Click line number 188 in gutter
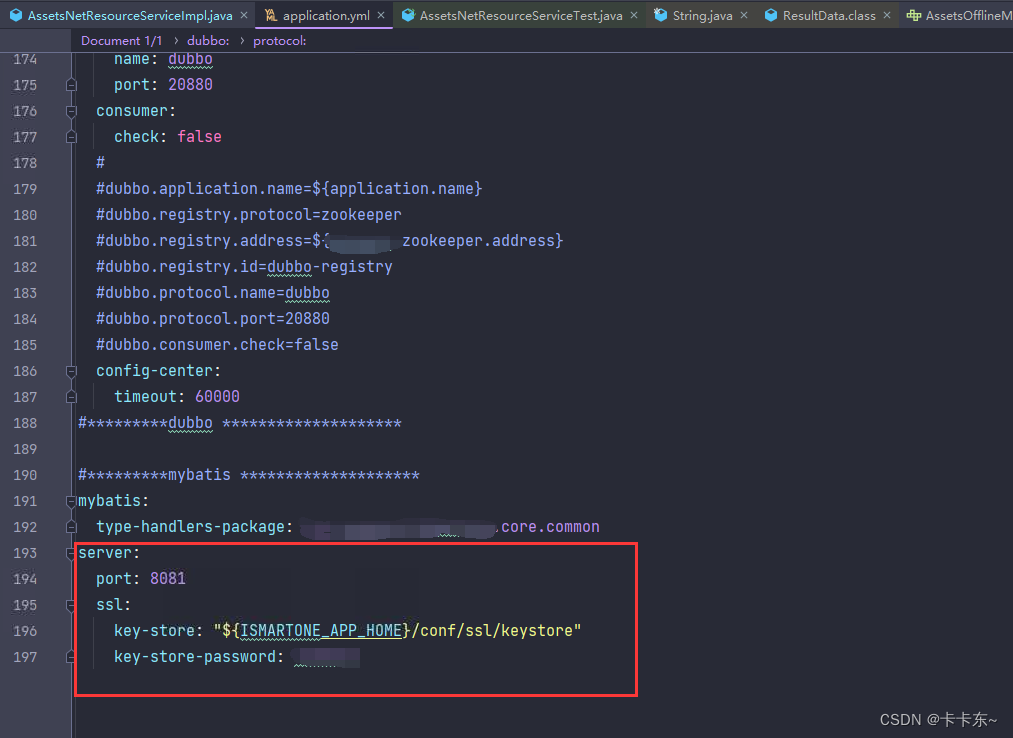 coord(25,423)
